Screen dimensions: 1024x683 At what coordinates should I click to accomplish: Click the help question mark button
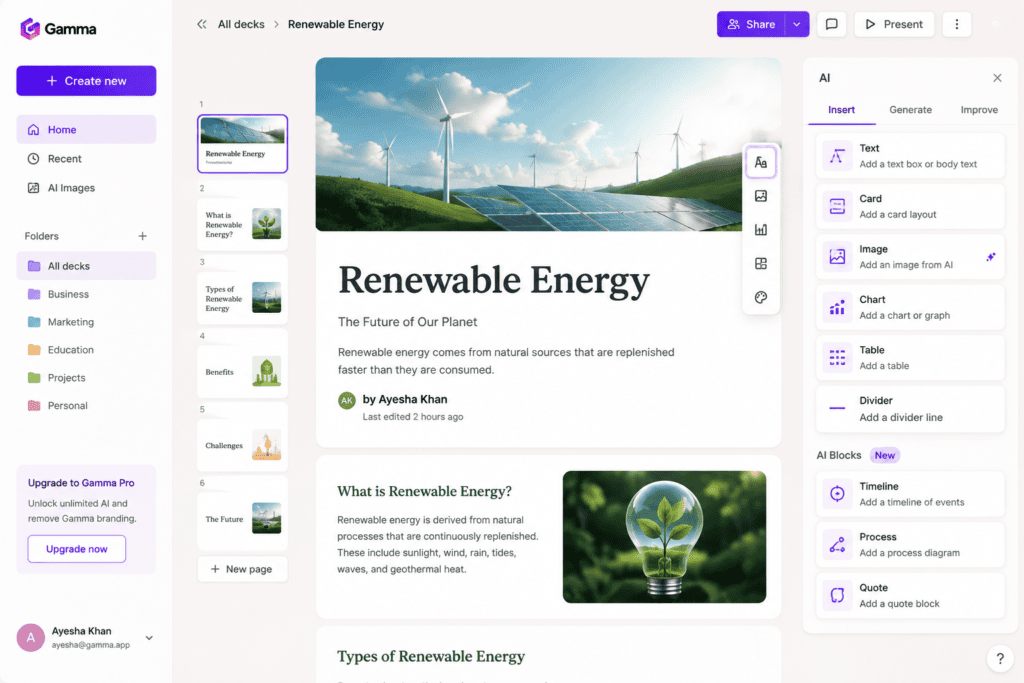click(x=1000, y=658)
